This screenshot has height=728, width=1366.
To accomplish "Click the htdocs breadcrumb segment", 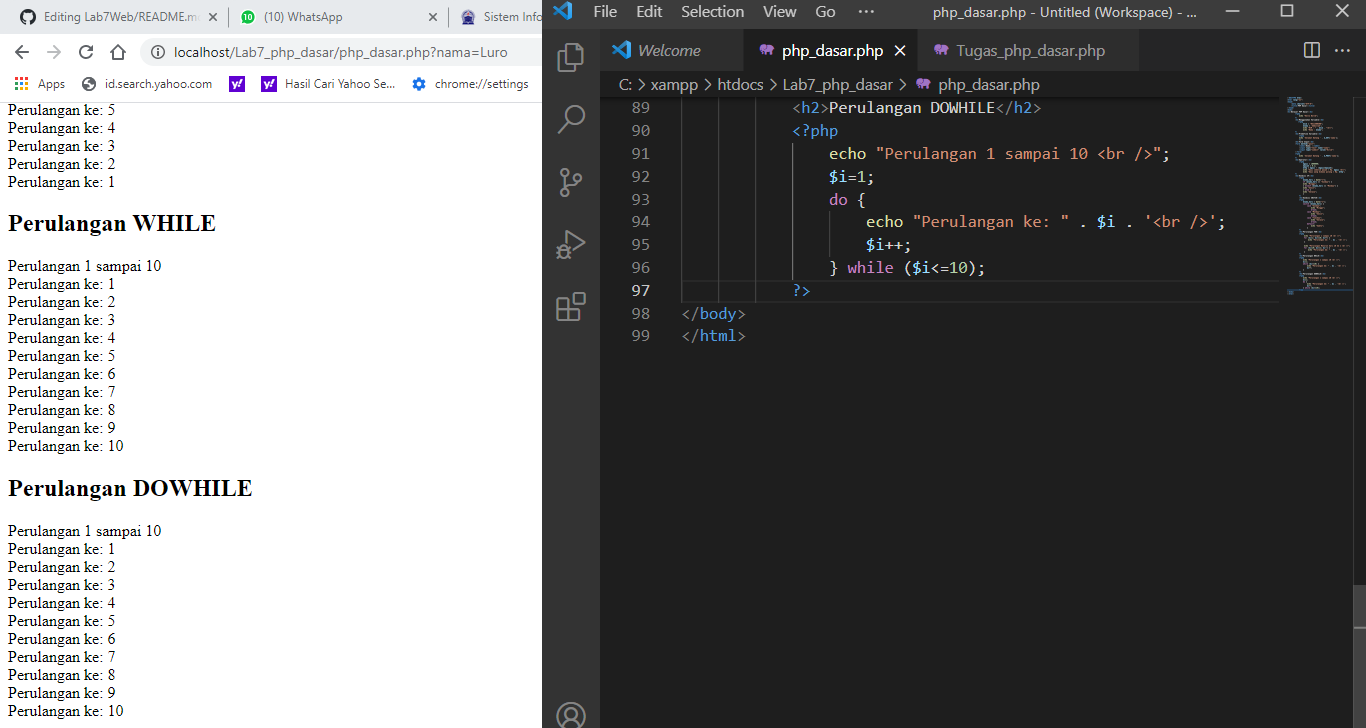I will 740,85.
